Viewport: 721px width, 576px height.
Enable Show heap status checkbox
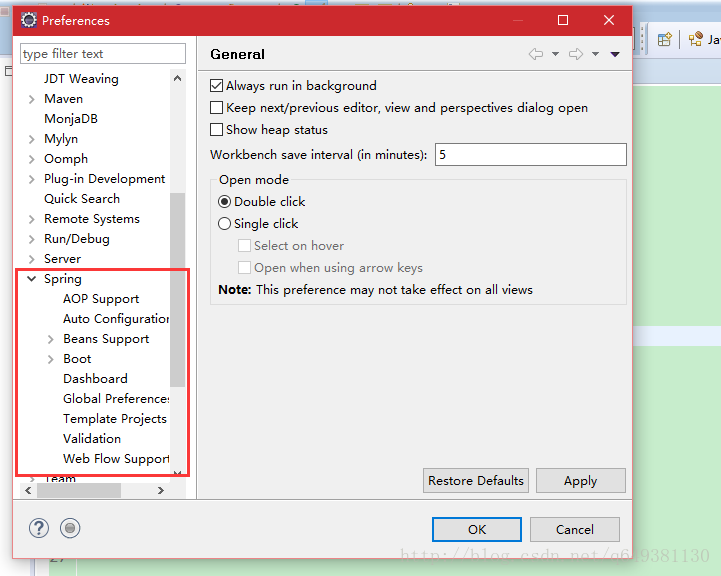coord(217,130)
